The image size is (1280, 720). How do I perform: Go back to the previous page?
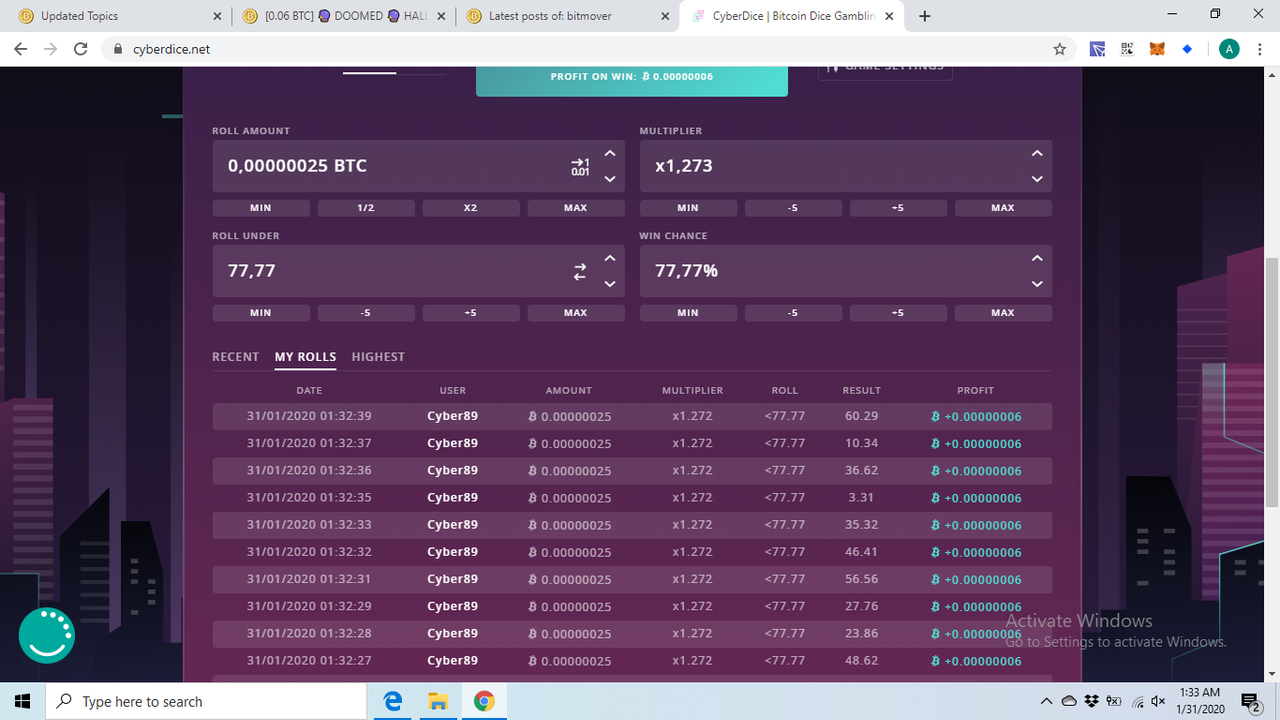coord(21,49)
